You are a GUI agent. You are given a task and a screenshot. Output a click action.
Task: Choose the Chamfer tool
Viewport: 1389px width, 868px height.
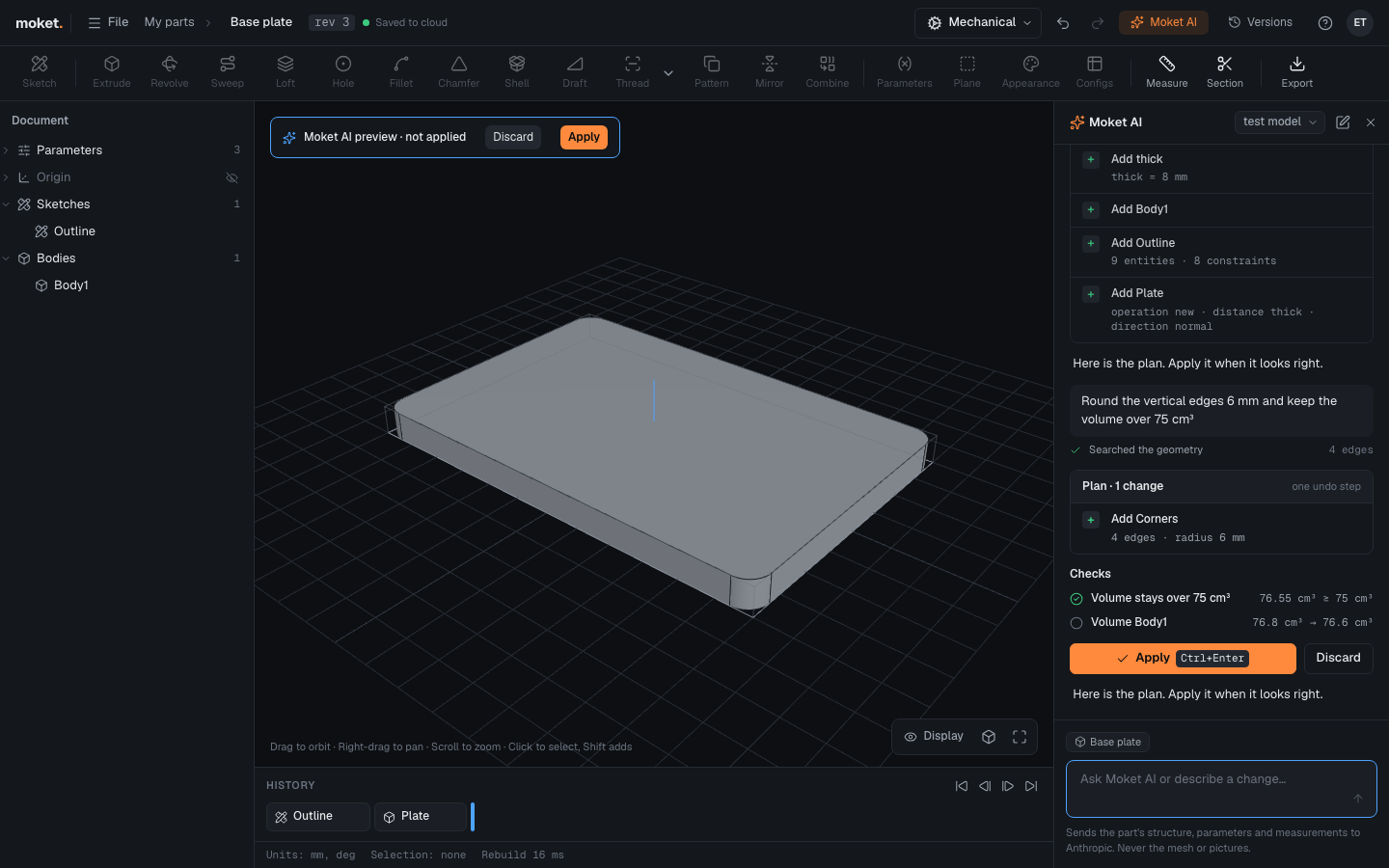tap(459, 72)
